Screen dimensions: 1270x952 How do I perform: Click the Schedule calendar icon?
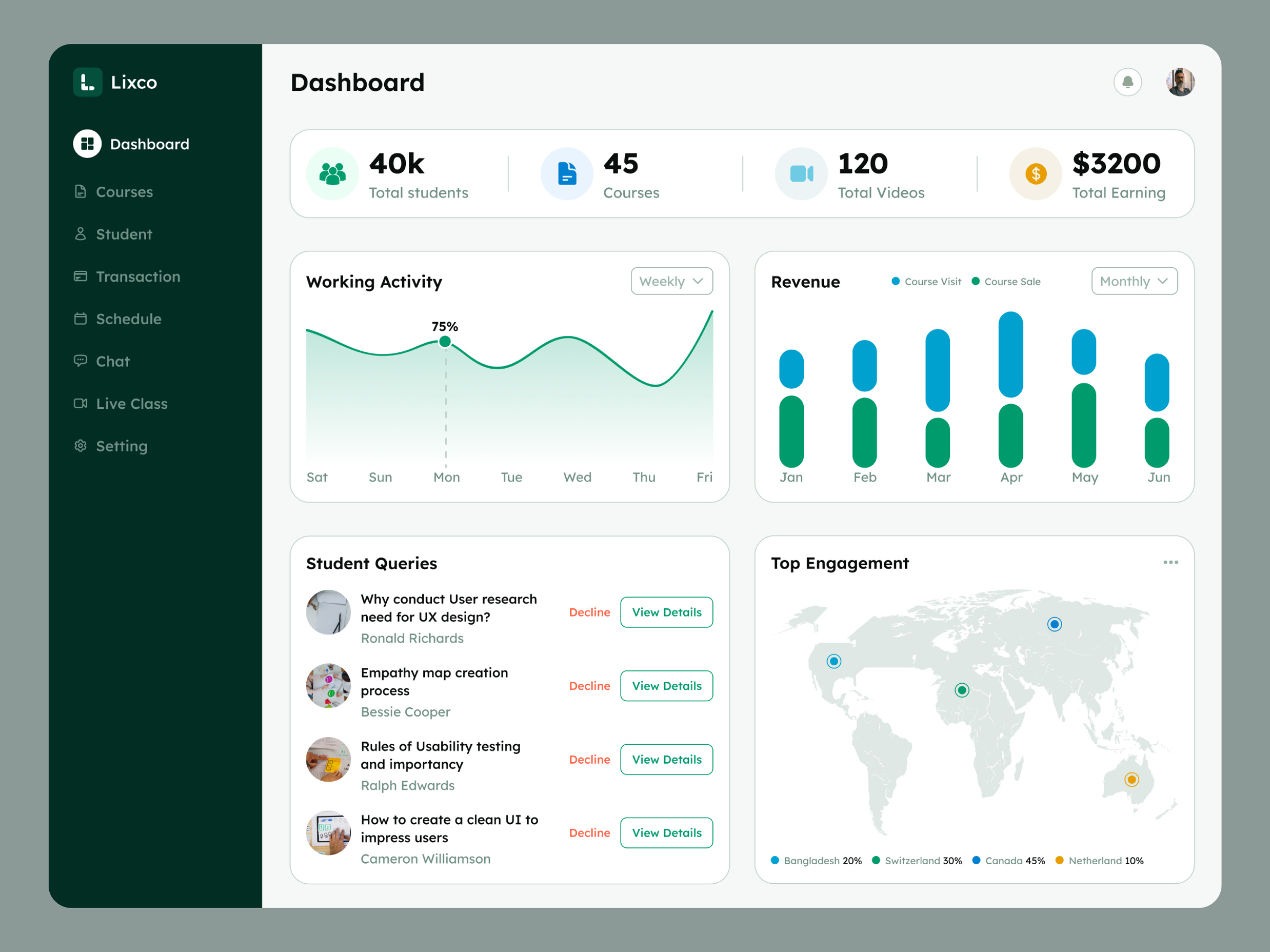click(80, 318)
